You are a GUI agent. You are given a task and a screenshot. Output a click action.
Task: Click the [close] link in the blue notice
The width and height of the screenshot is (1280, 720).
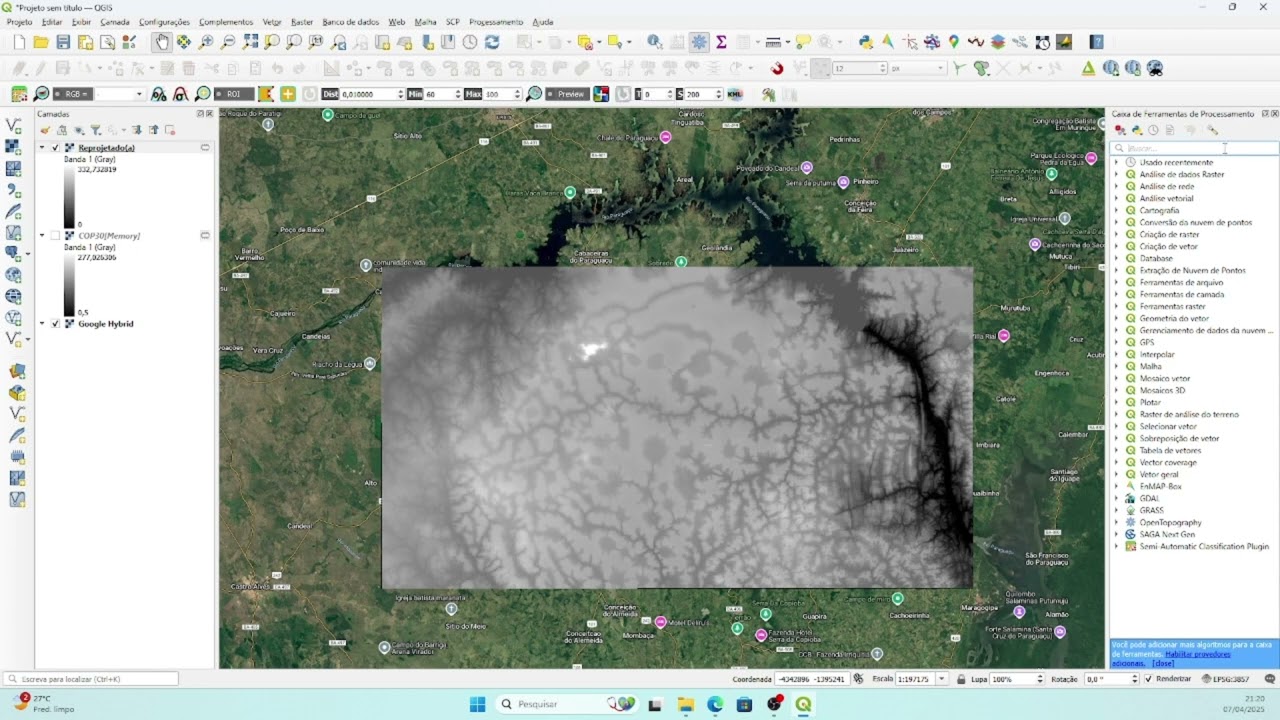point(1163,663)
